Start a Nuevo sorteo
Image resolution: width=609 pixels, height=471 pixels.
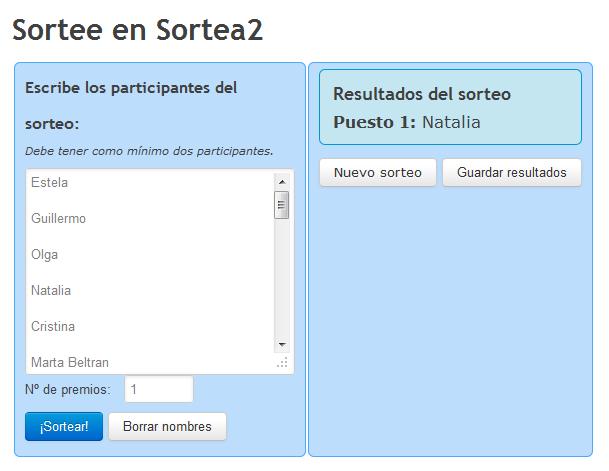[378, 172]
